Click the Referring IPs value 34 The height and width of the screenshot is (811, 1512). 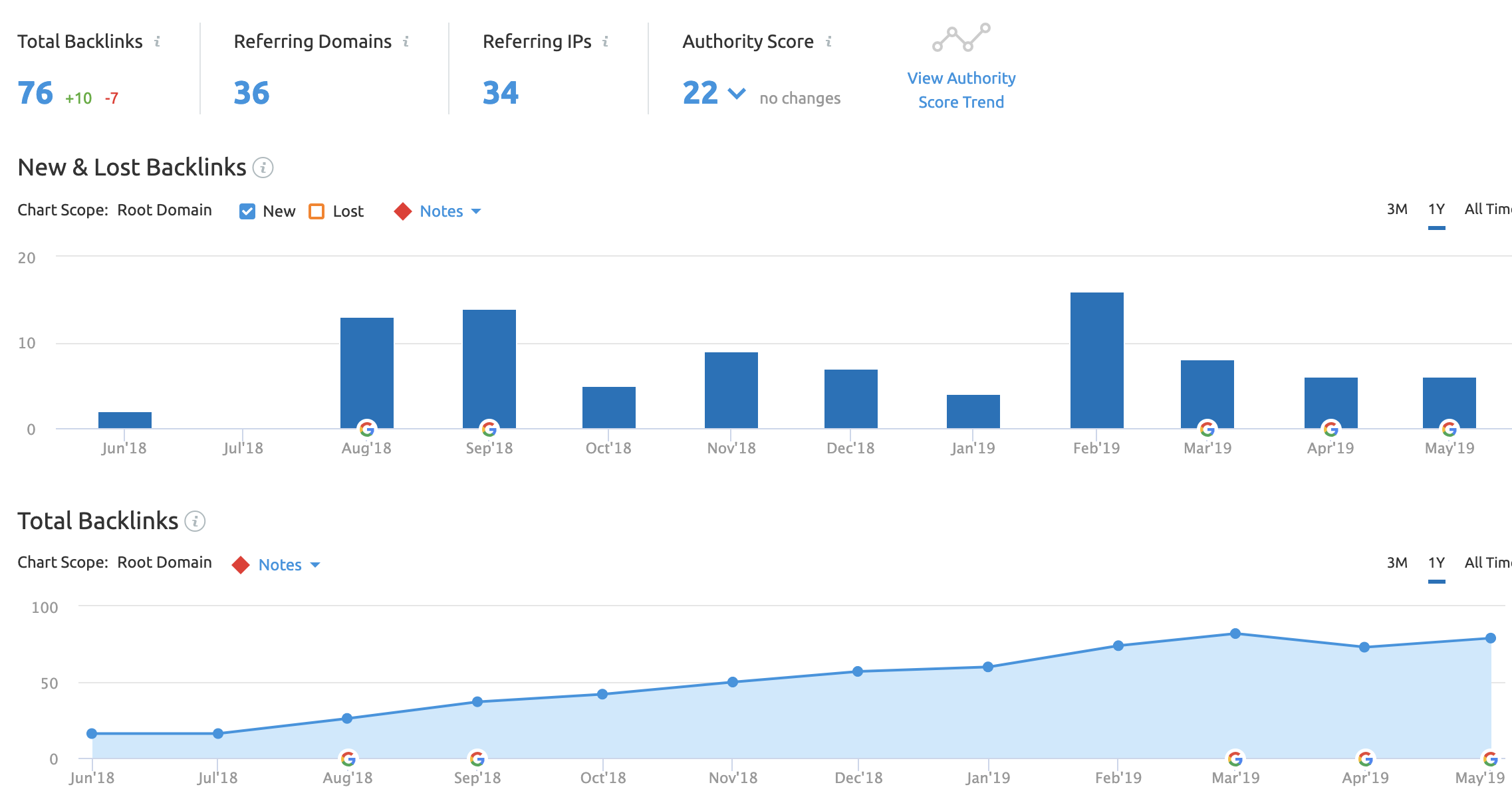[x=501, y=93]
